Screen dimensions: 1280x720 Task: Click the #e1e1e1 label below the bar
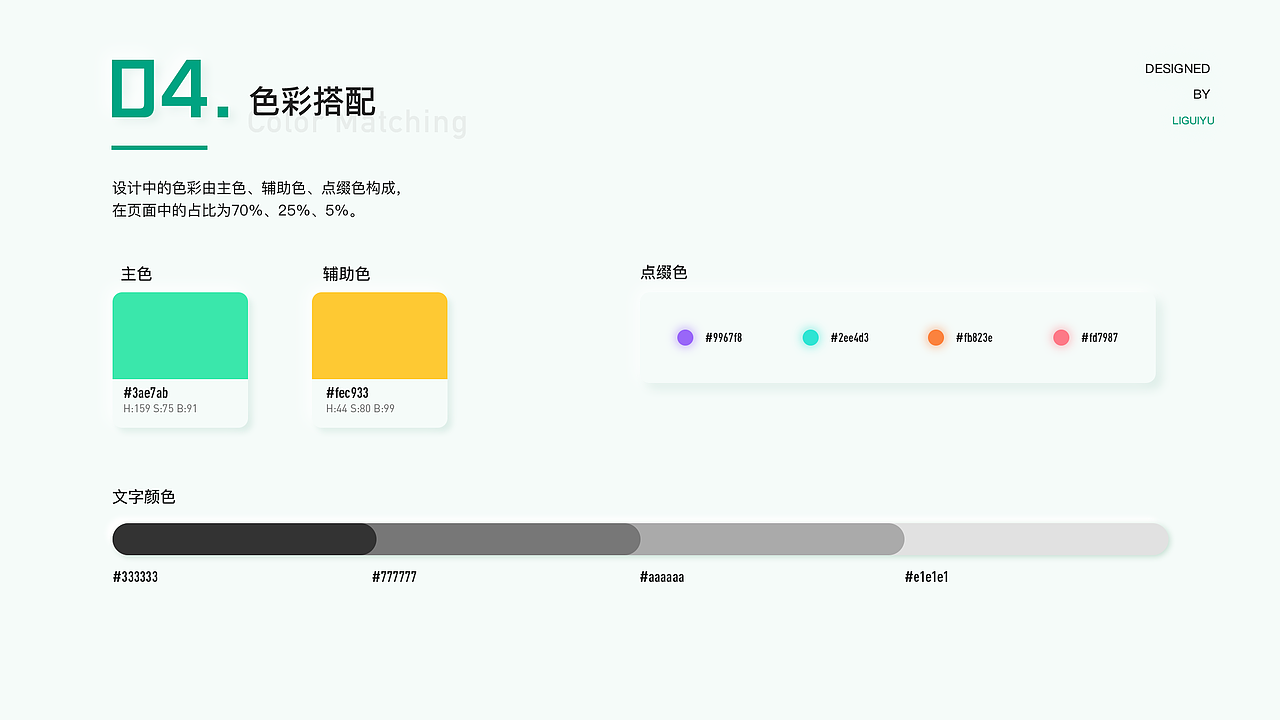[x=927, y=577]
